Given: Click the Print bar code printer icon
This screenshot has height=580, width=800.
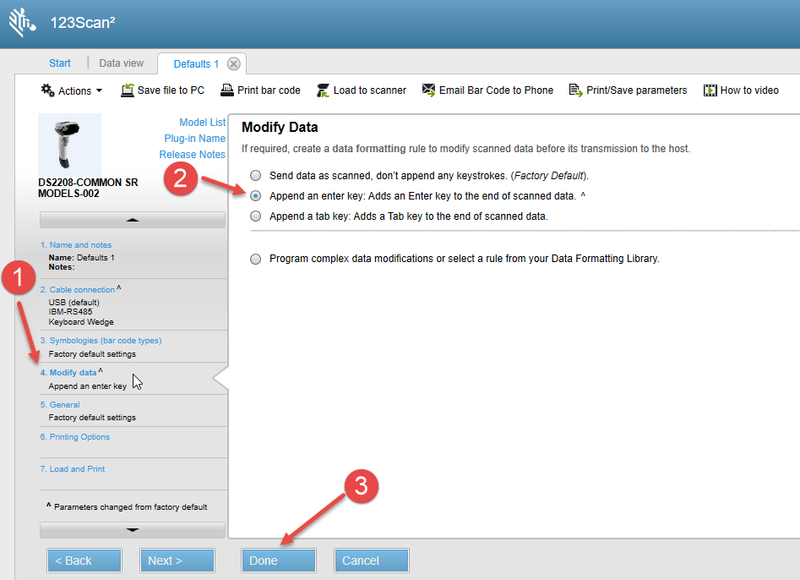Looking at the screenshot, I should pyautogui.click(x=227, y=90).
